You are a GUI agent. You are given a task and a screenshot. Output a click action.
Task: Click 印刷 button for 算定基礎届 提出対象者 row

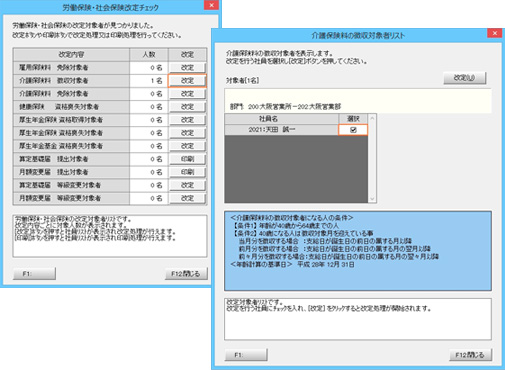click(187, 159)
